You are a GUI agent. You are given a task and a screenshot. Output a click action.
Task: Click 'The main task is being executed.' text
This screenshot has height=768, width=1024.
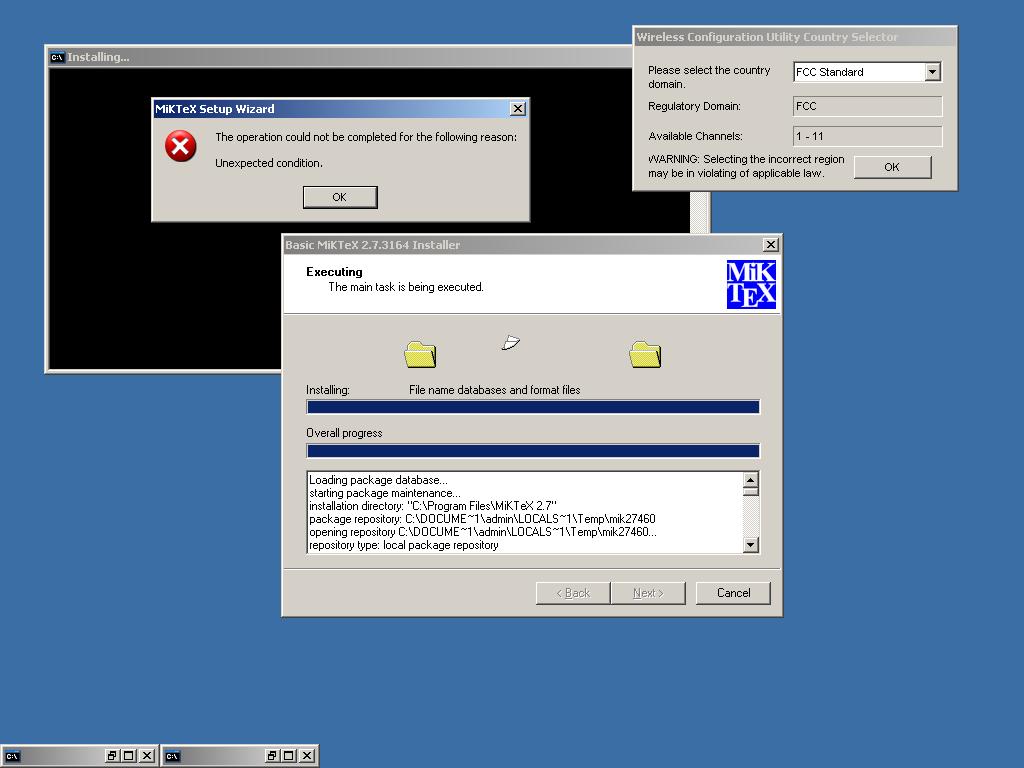coord(406,287)
